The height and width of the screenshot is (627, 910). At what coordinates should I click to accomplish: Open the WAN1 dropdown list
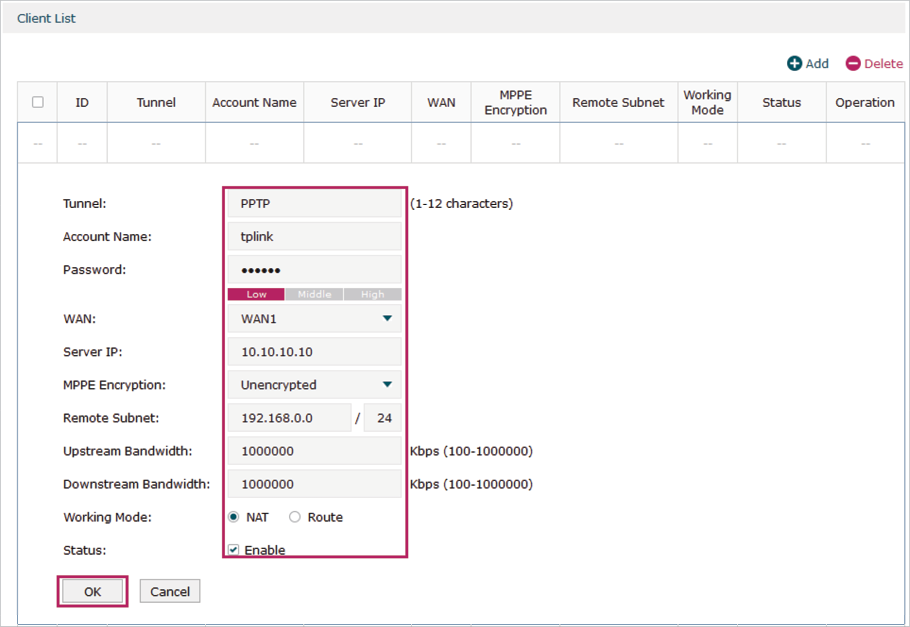coord(314,319)
